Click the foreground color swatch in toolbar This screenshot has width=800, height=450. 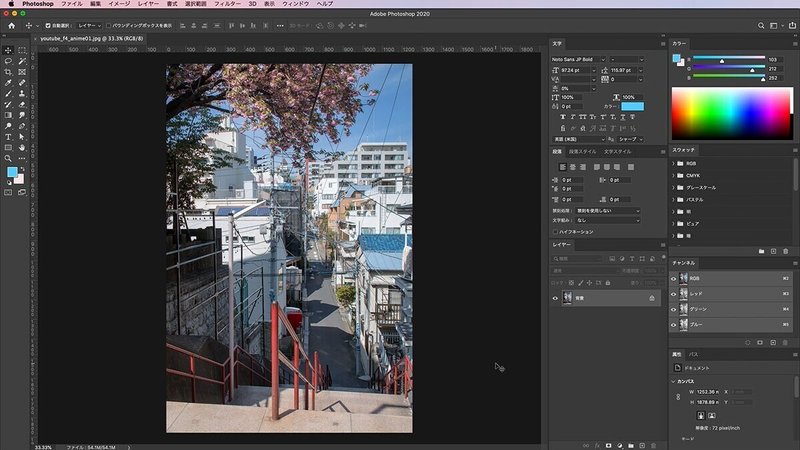(12, 172)
